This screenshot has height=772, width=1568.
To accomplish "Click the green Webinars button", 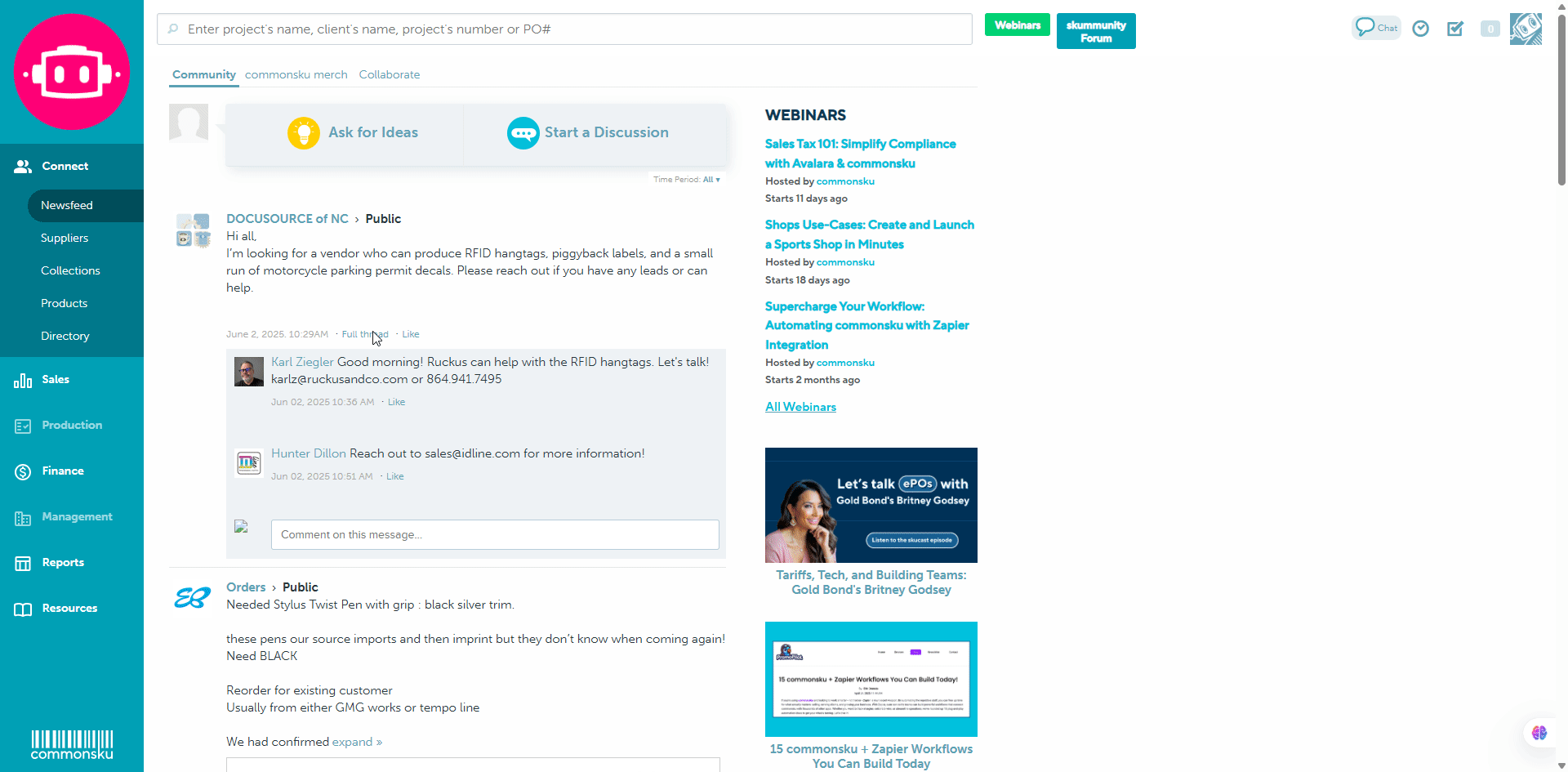I will (x=1017, y=25).
